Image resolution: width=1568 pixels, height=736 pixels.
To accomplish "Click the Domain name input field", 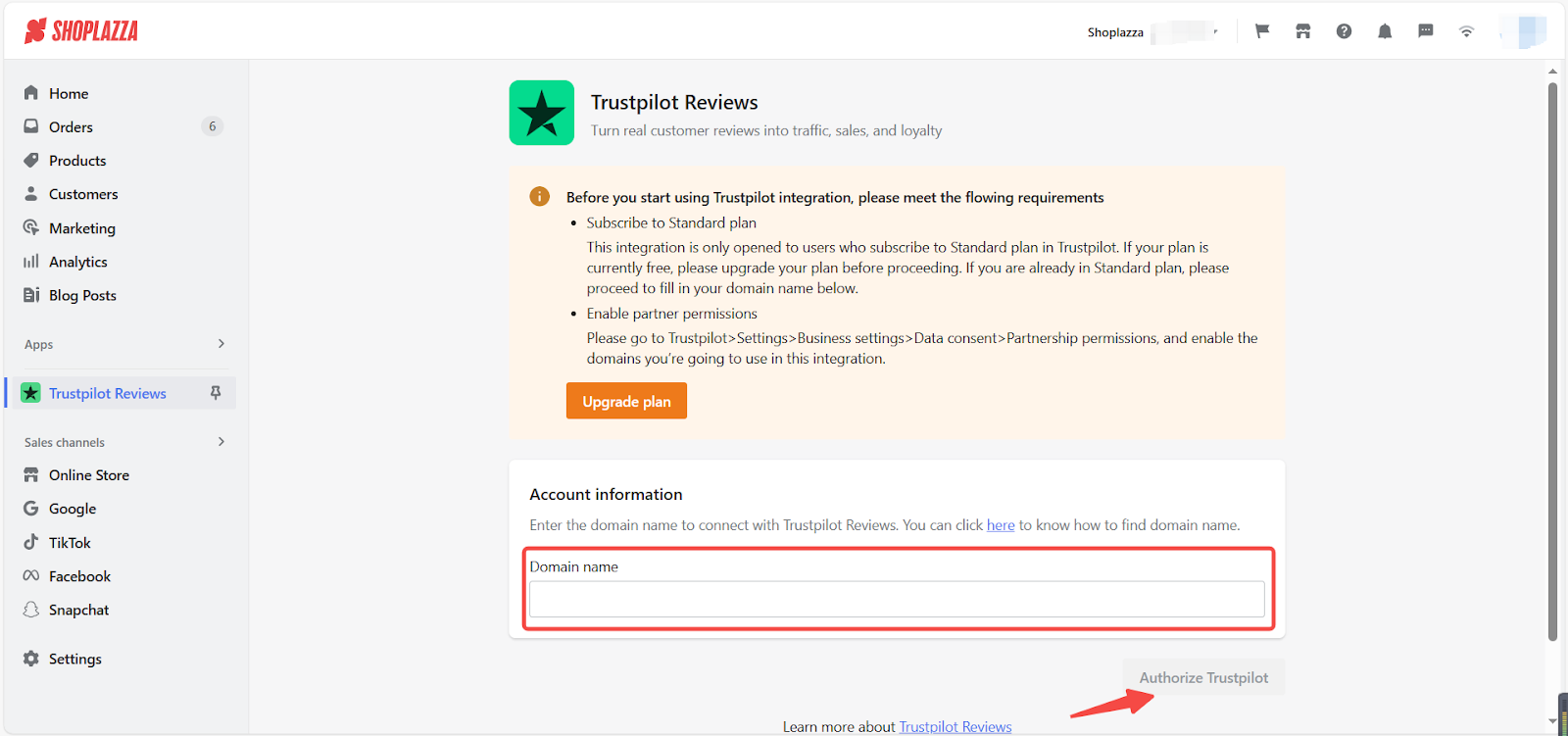I will click(897, 599).
